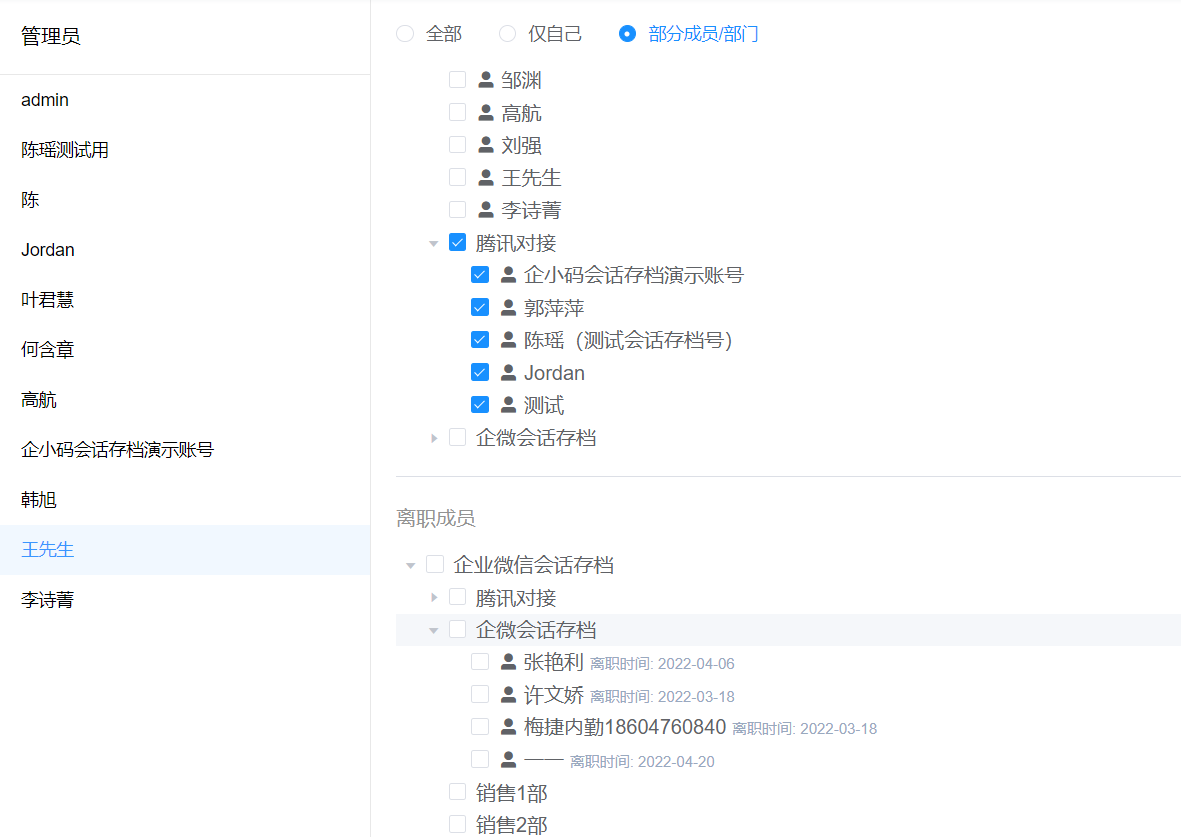Expand 企微会话存档 under the member tree

[433, 438]
